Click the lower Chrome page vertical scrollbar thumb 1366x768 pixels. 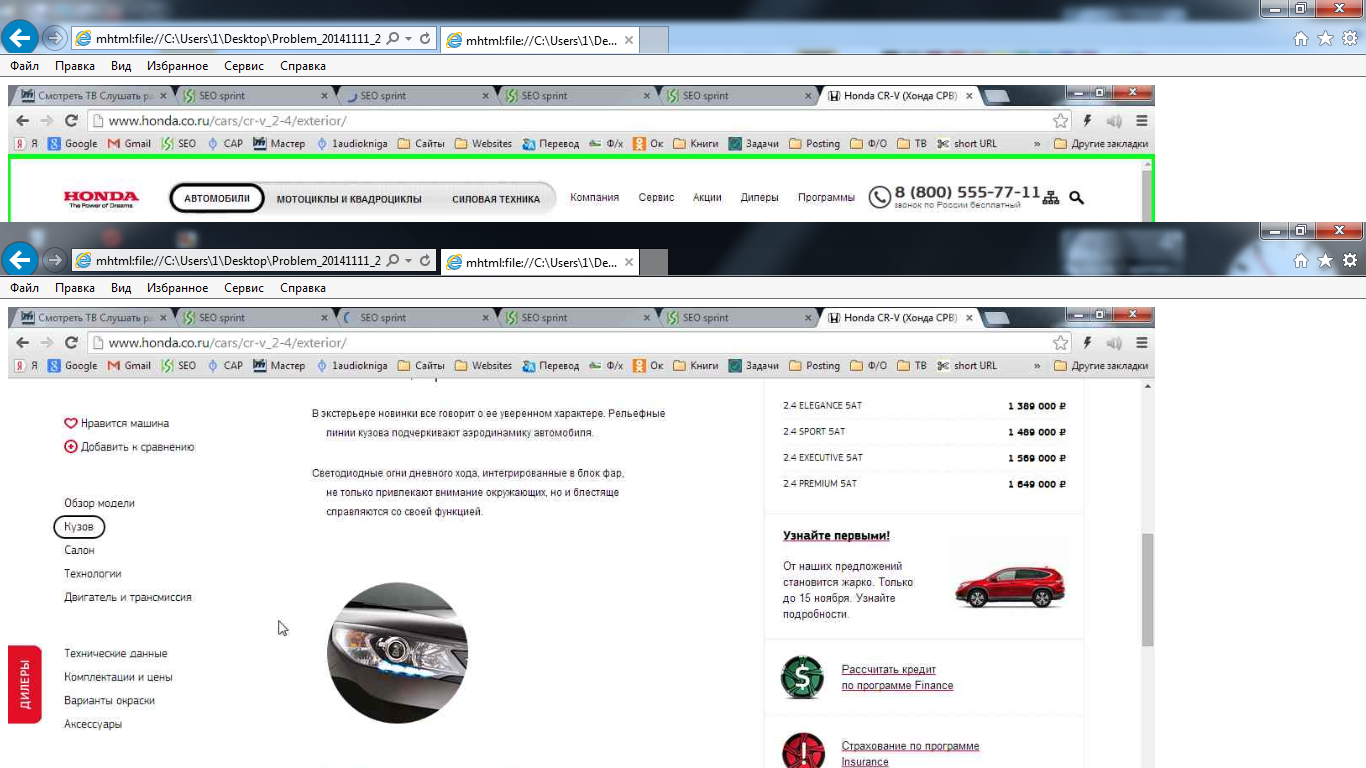pos(1147,589)
